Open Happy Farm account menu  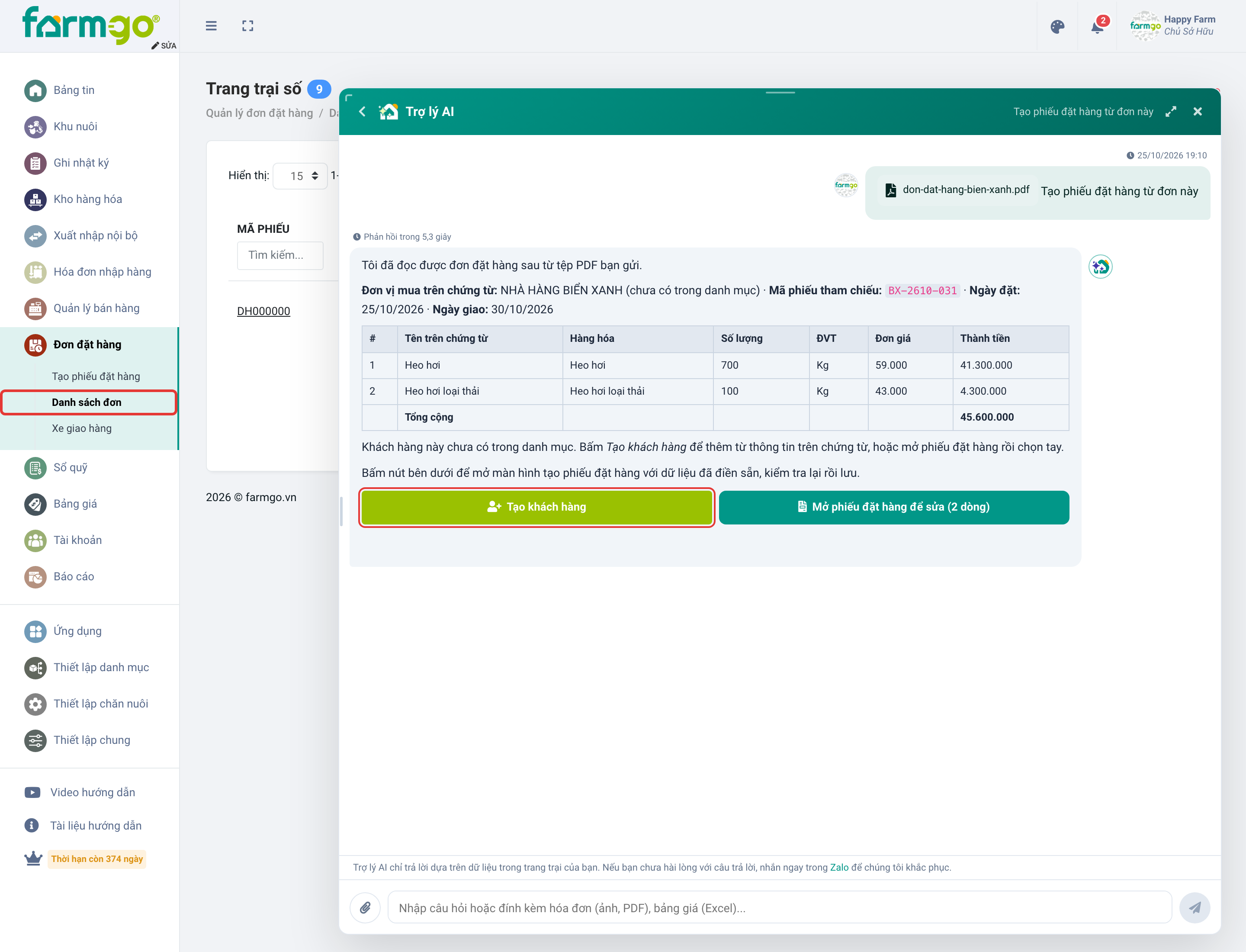click(x=1173, y=26)
